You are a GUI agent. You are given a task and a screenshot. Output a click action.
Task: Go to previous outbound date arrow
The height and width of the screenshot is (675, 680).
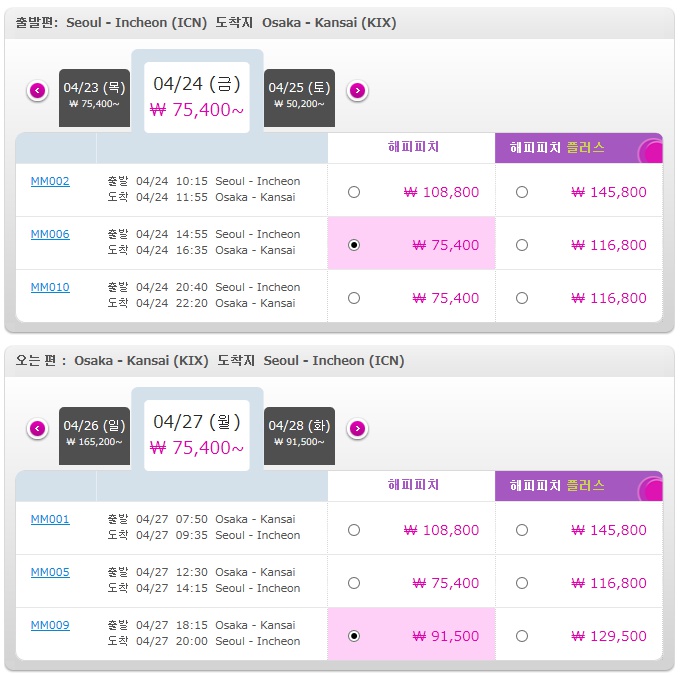tap(38, 91)
